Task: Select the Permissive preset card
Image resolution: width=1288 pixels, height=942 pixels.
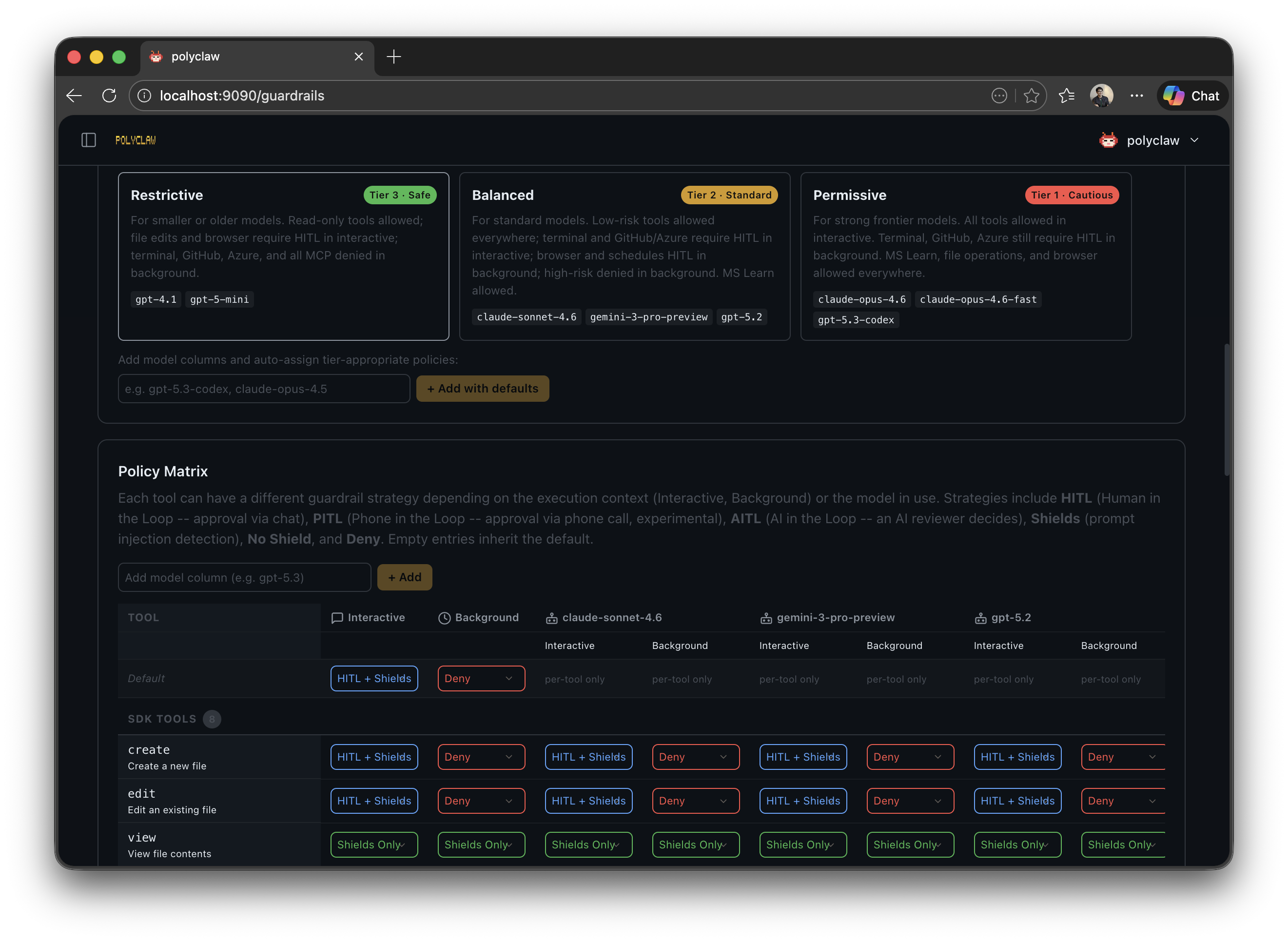Action: tap(965, 256)
